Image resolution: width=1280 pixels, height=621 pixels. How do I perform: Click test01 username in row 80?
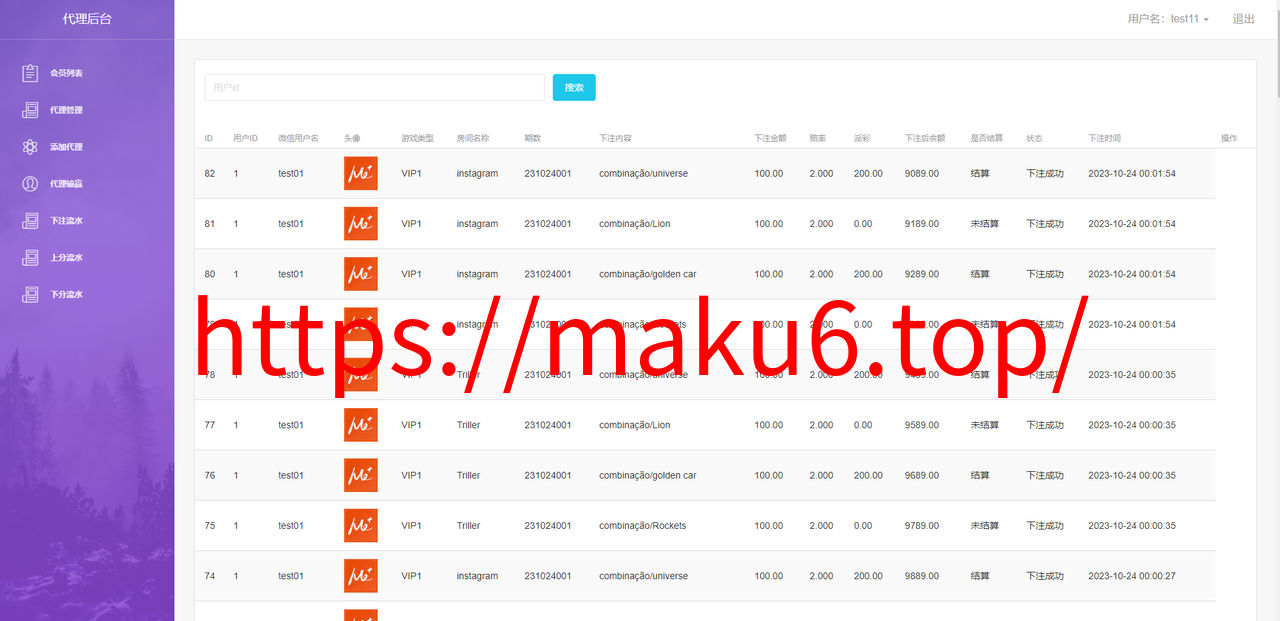pos(291,274)
